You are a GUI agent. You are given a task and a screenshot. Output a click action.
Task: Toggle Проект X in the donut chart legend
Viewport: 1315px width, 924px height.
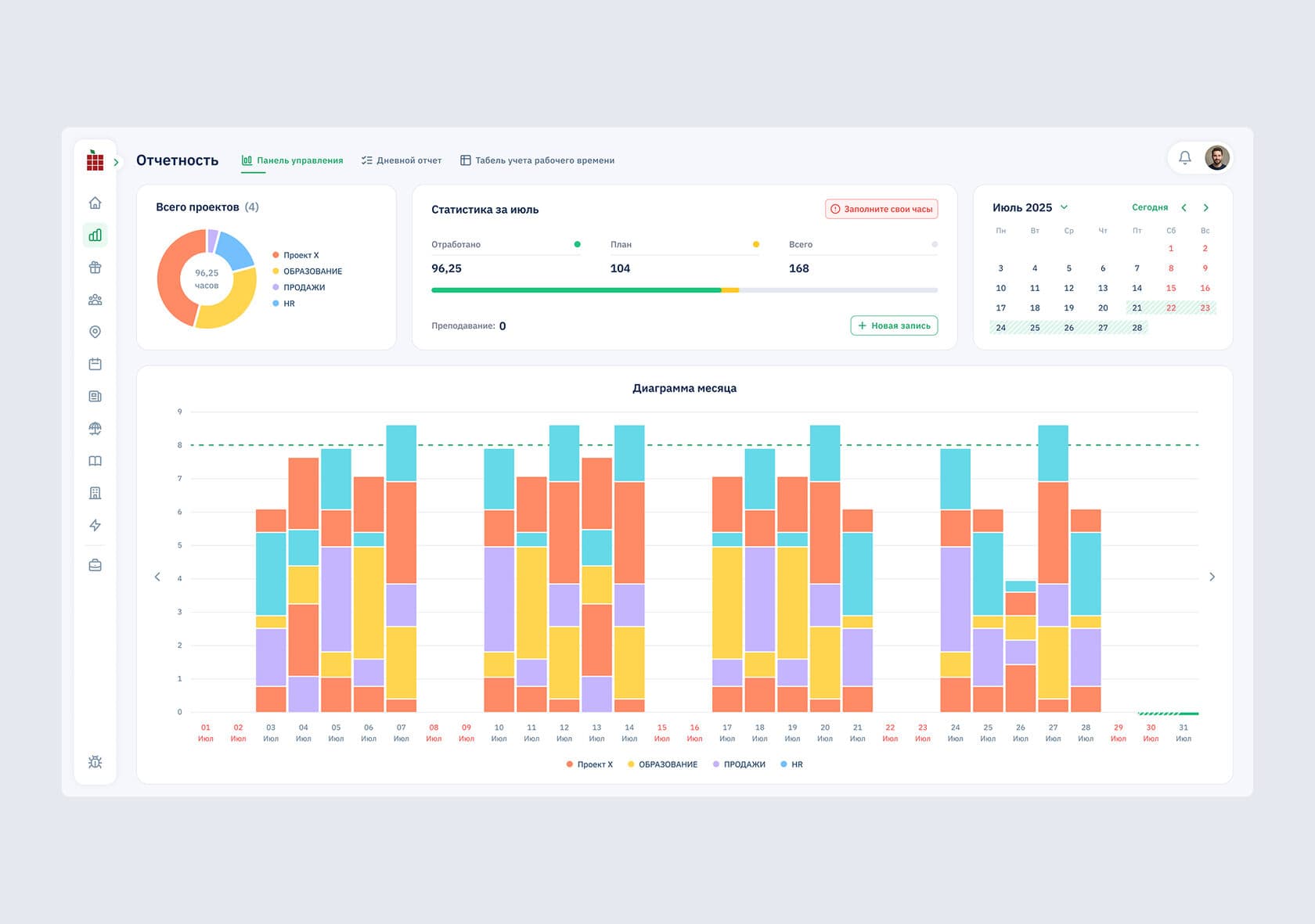296,255
